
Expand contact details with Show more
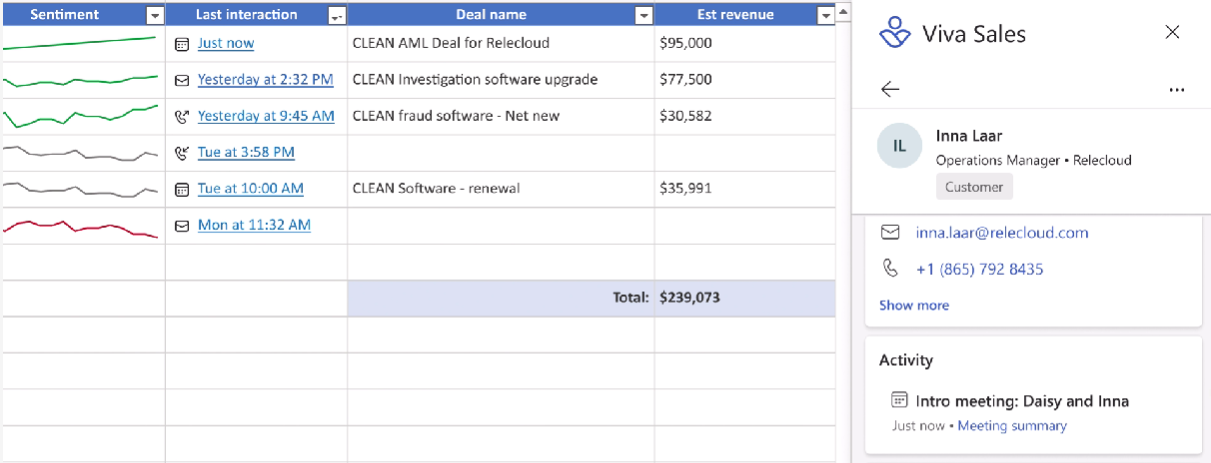[x=914, y=305]
